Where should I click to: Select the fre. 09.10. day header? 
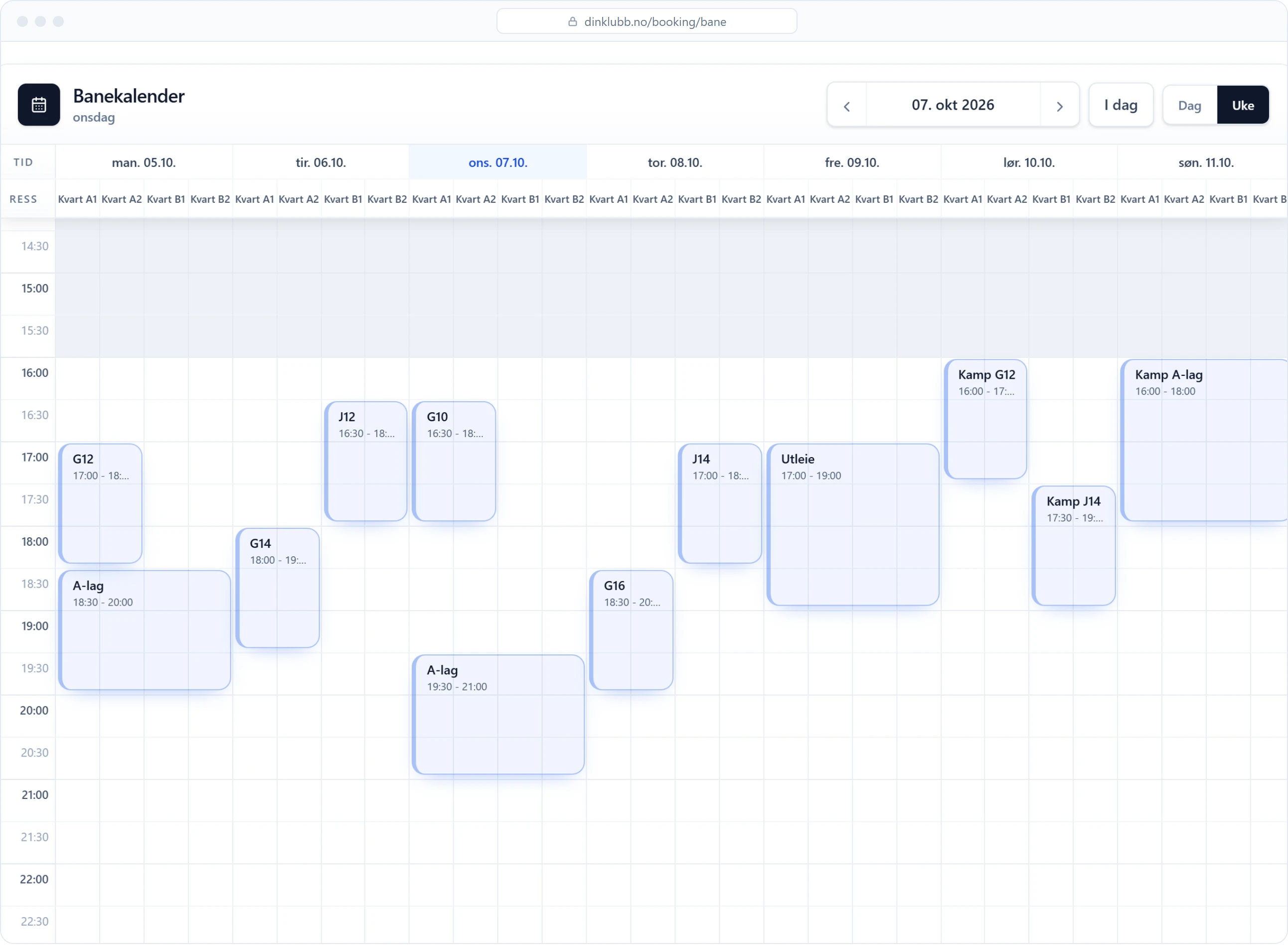[x=852, y=162]
